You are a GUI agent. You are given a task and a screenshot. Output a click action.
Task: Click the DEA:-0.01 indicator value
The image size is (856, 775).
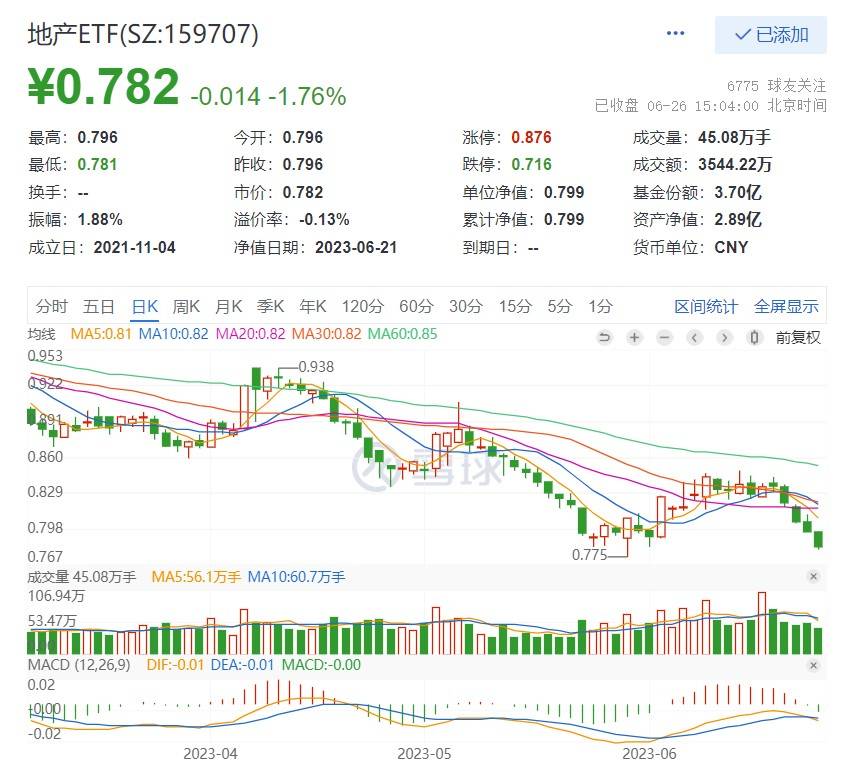[242, 665]
